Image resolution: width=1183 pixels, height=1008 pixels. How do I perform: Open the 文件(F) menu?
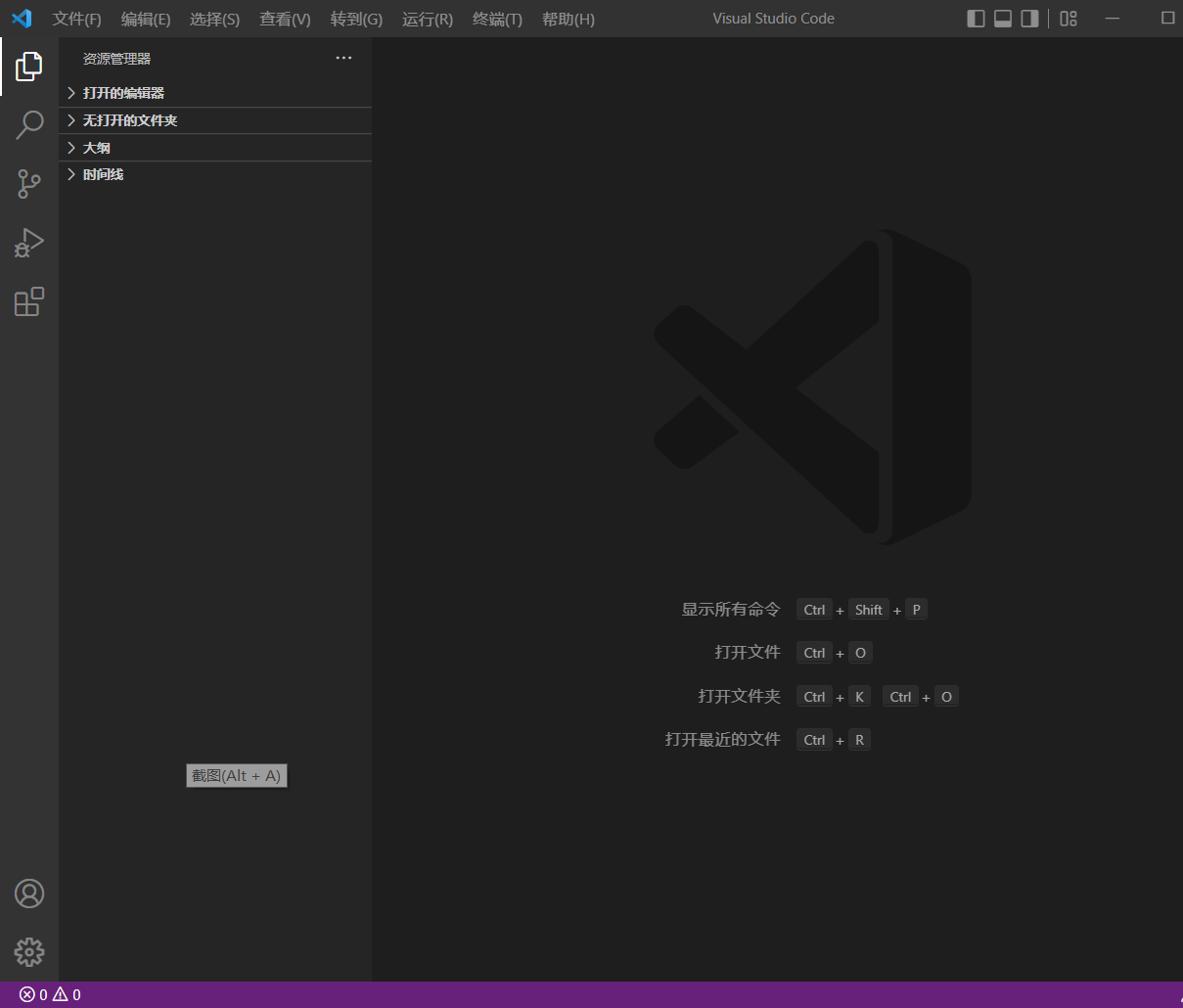point(77,20)
